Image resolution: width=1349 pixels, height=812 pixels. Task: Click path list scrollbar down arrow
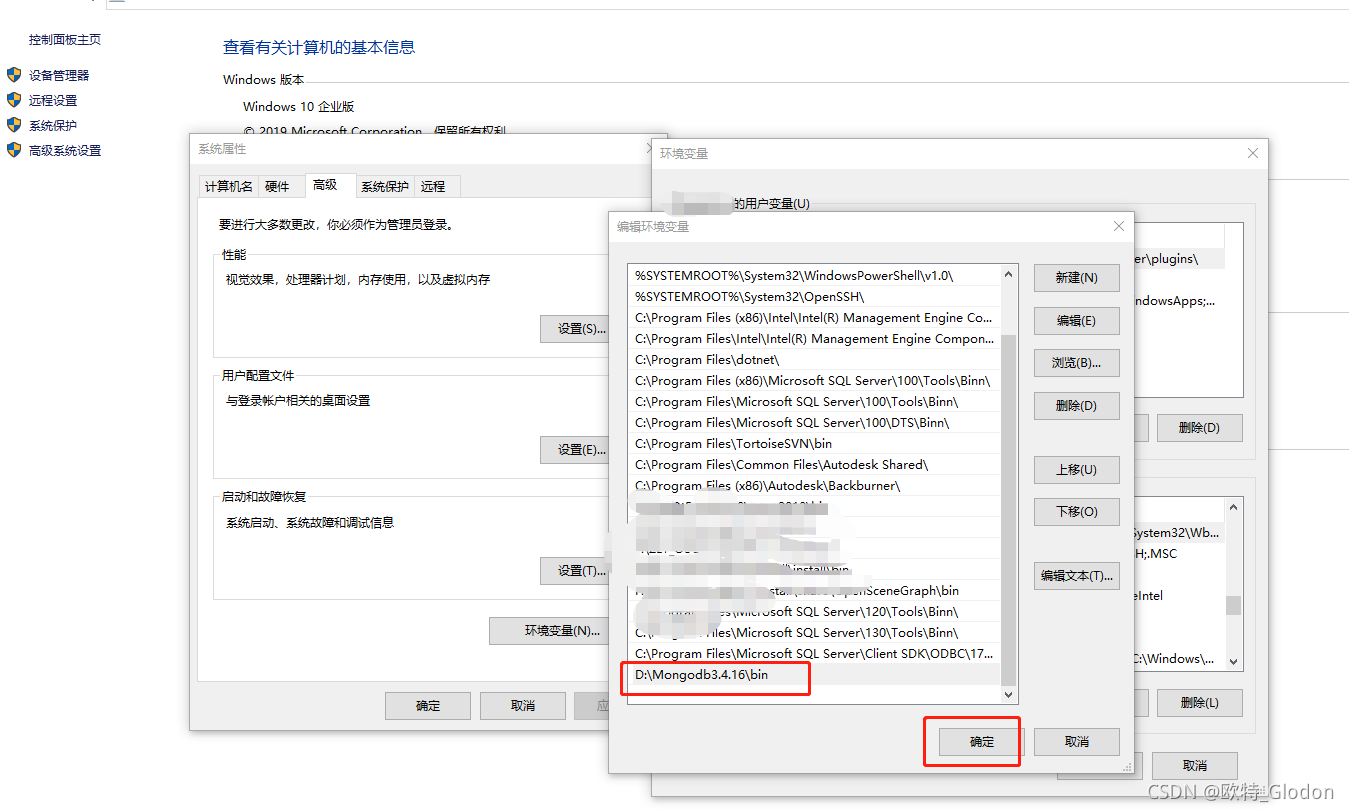tap(1008, 695)
